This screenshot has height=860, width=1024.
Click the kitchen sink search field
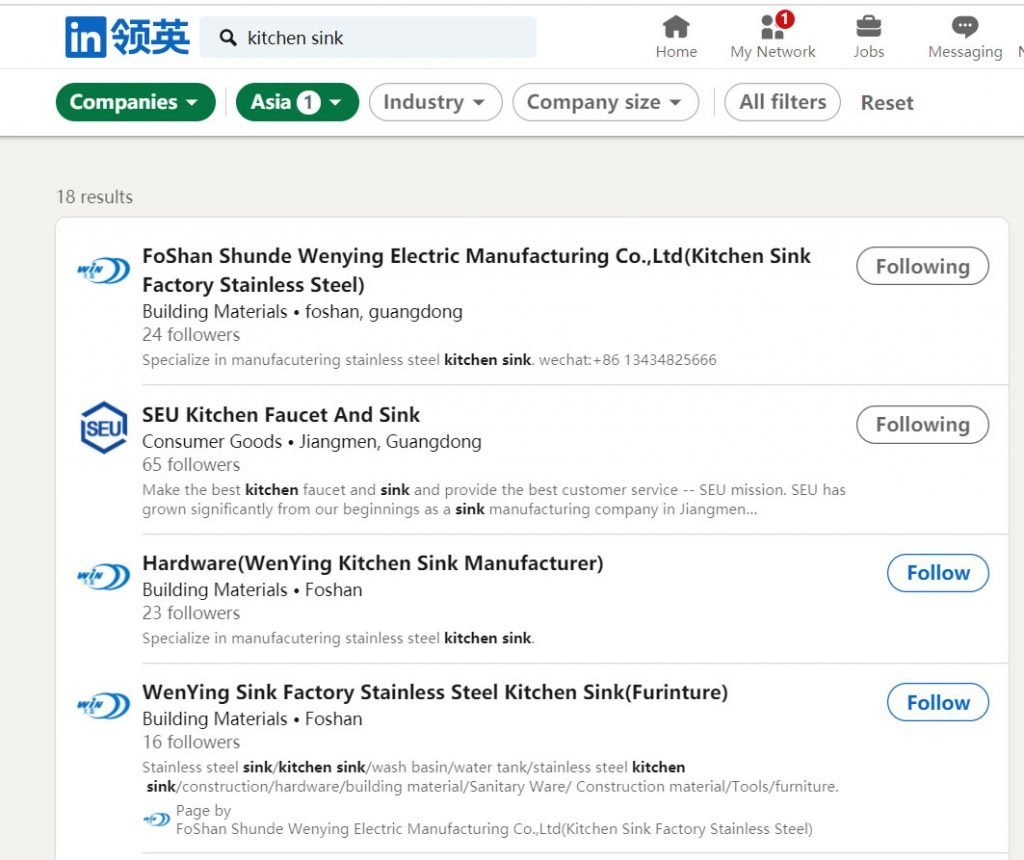click(x=368, y=38)
